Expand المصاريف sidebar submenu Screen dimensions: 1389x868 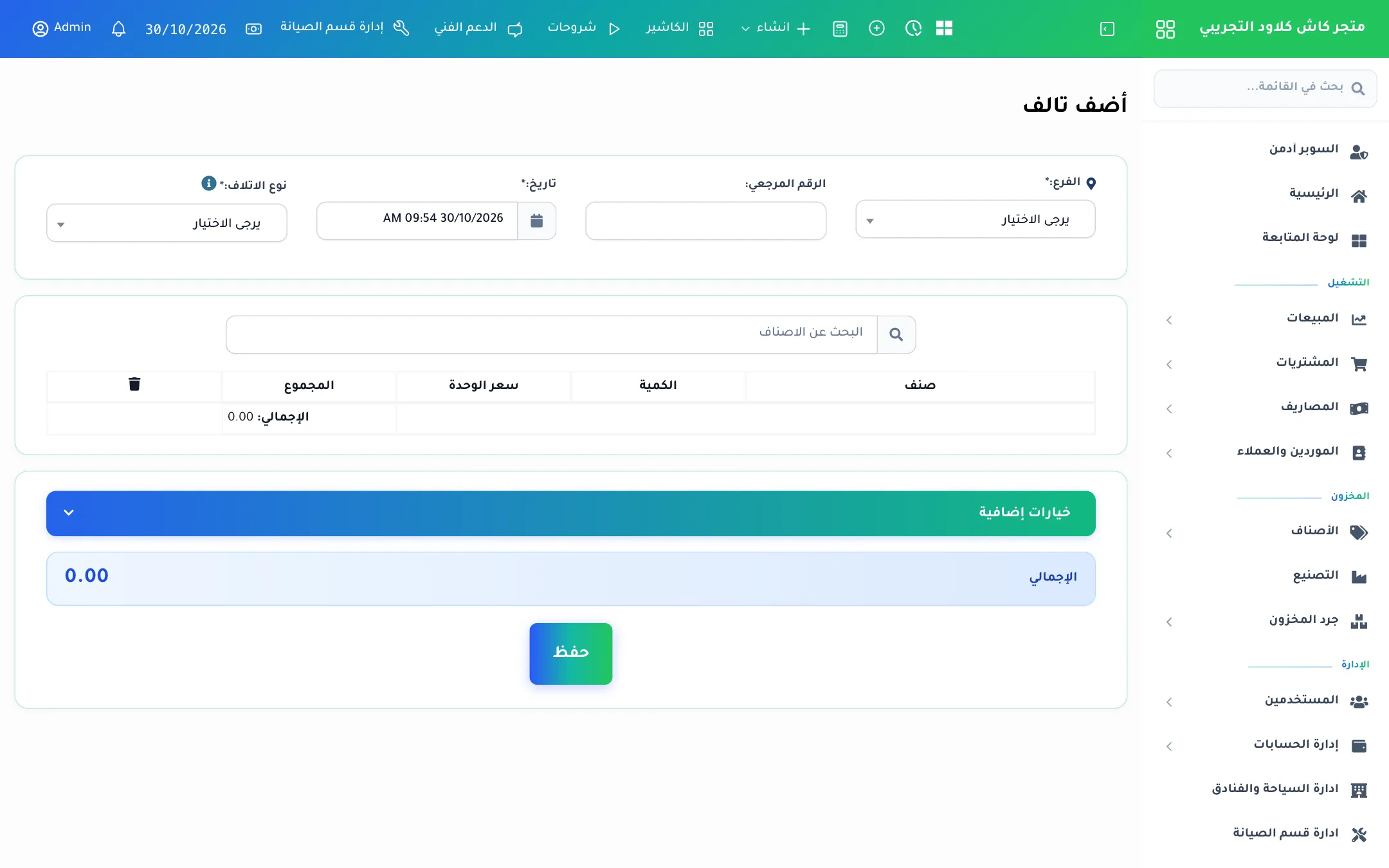pyautogui.click(x=1267, y=407)
